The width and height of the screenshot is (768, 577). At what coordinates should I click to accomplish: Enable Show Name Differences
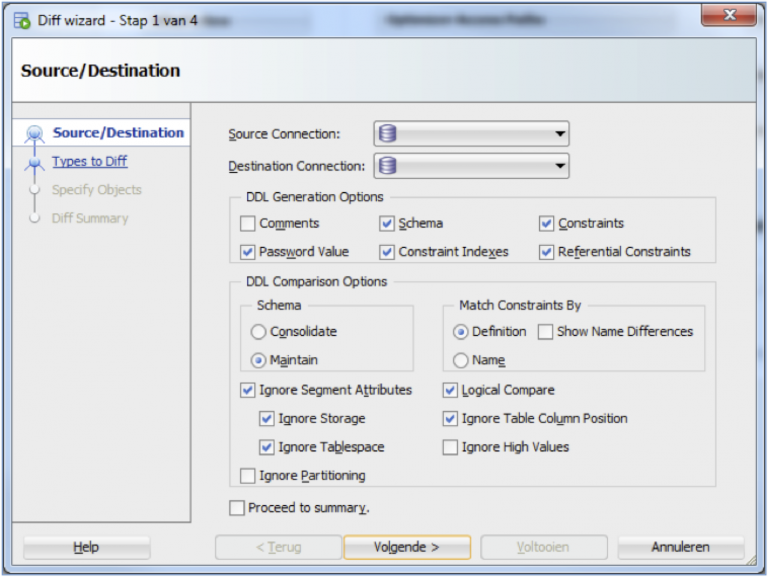[x=546, y=332]
